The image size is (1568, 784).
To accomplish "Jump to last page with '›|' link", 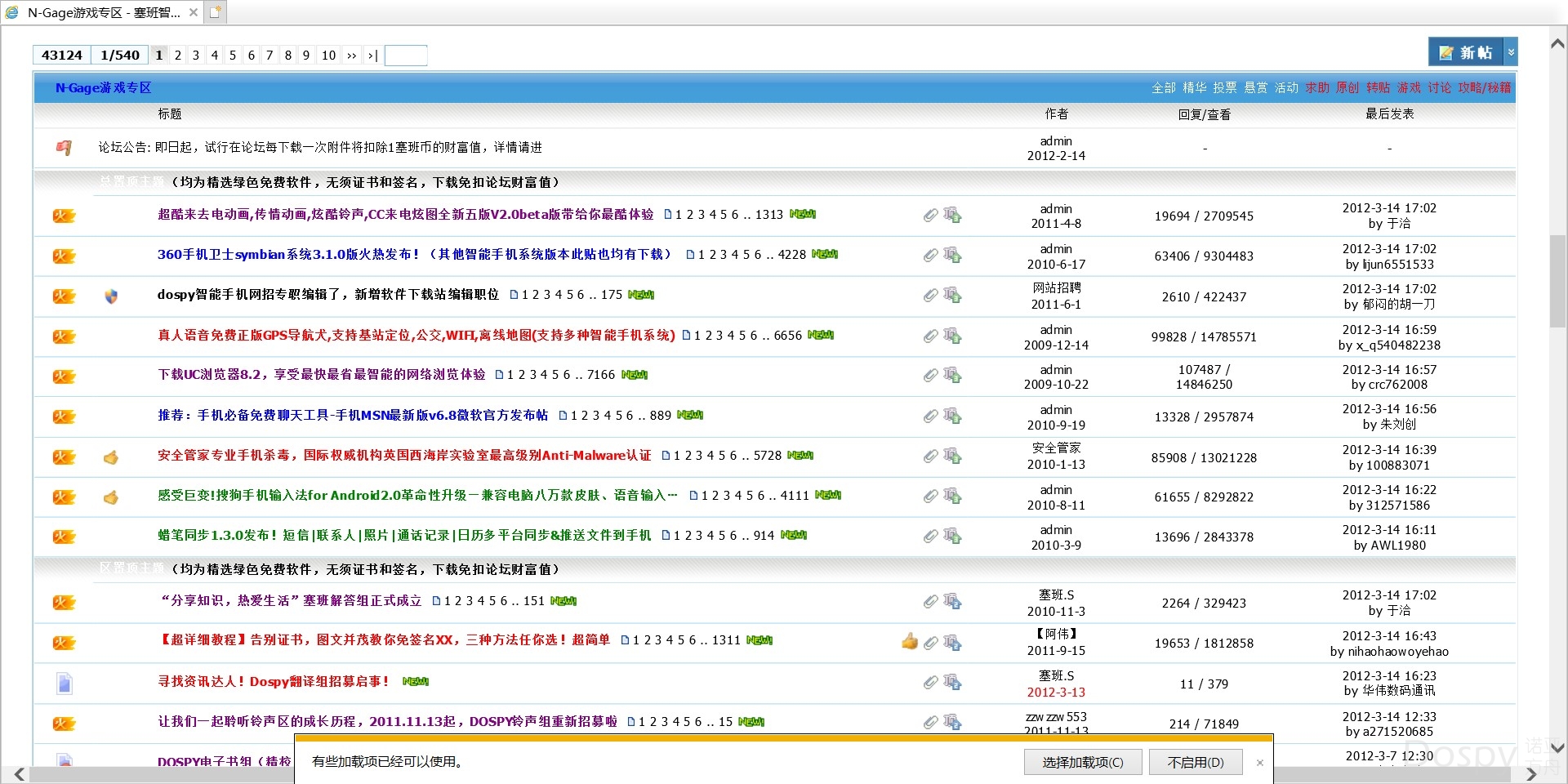I will (372, 55).
